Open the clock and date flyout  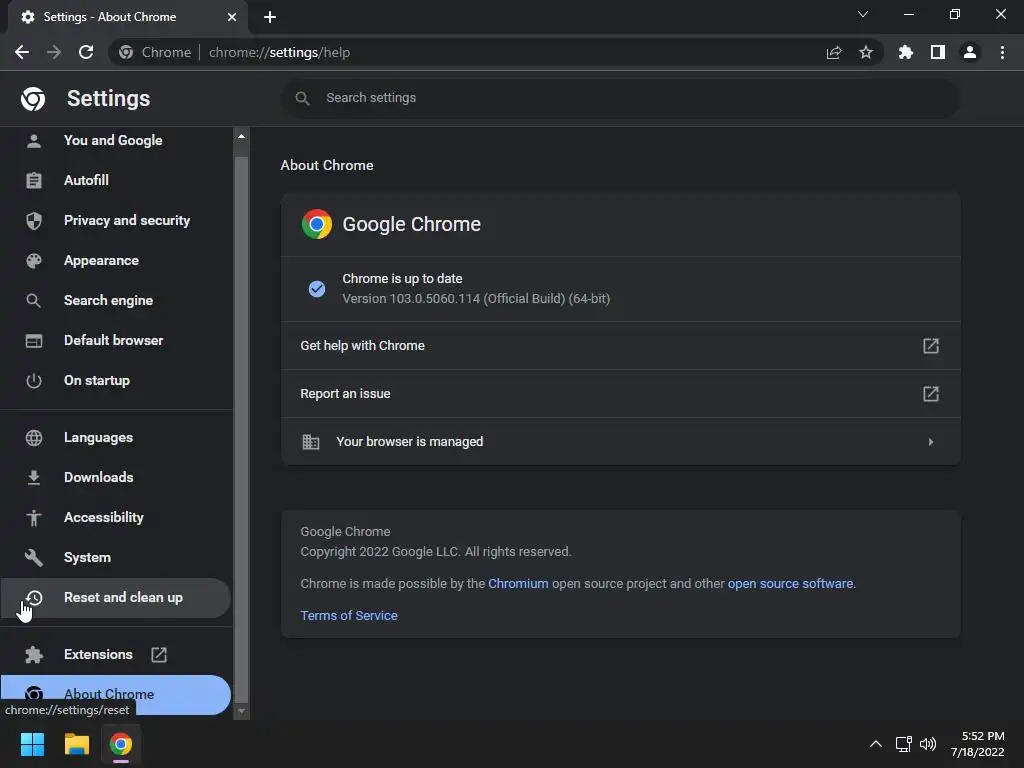click(x=978, y=744)
